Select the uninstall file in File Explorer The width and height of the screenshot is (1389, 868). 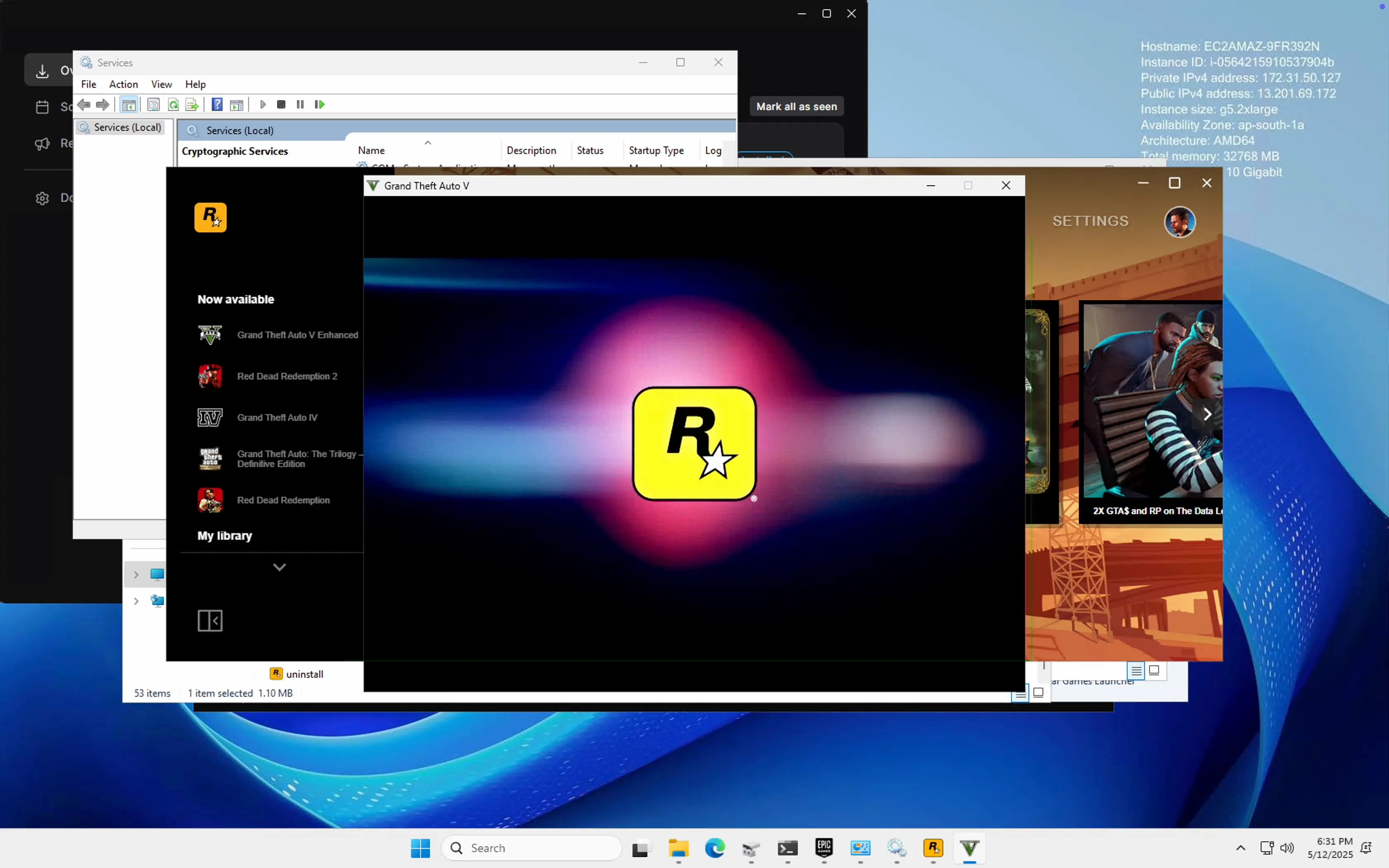[297, 674]
